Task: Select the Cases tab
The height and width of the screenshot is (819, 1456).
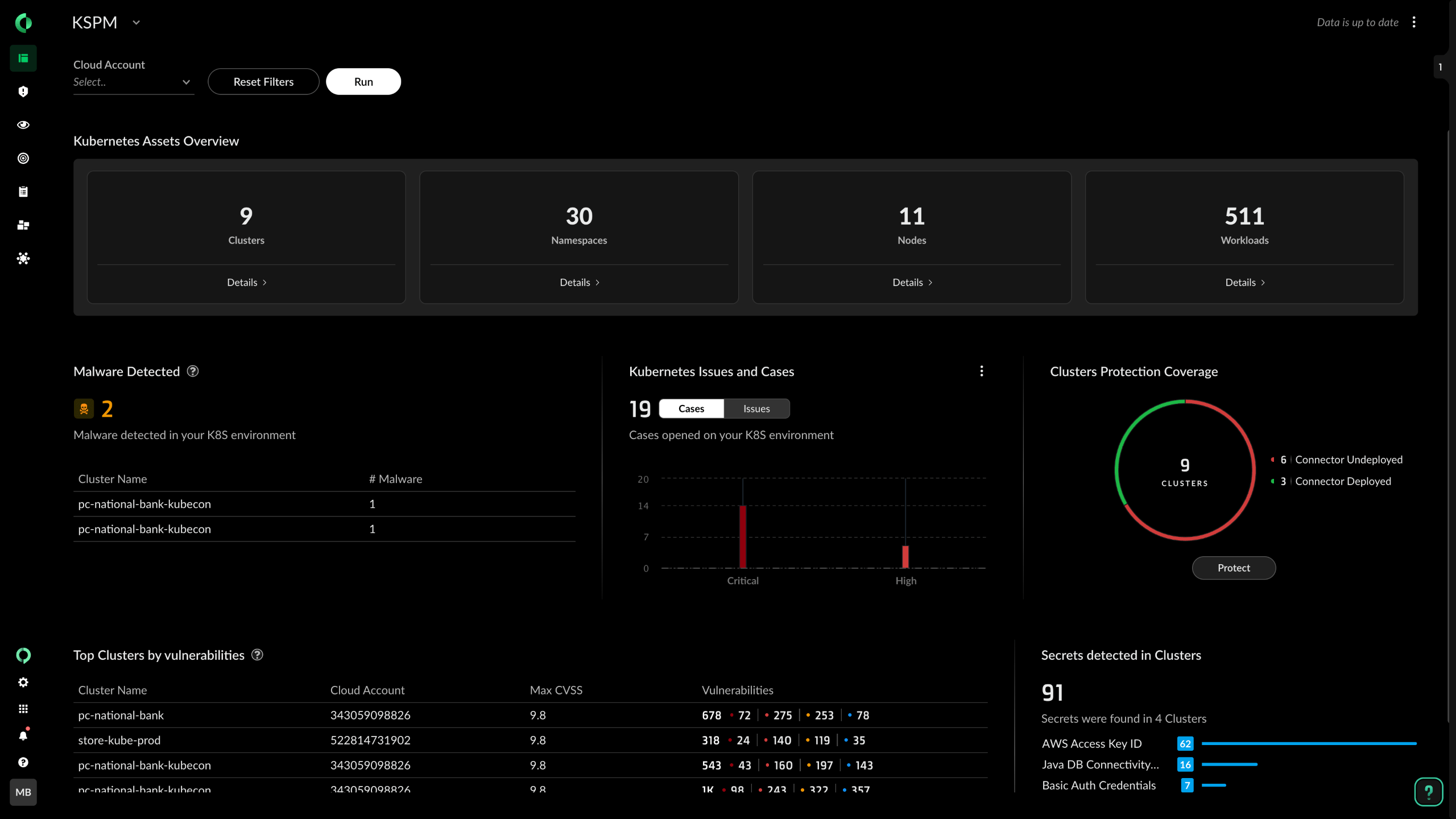Action: (x=691, y=408)
